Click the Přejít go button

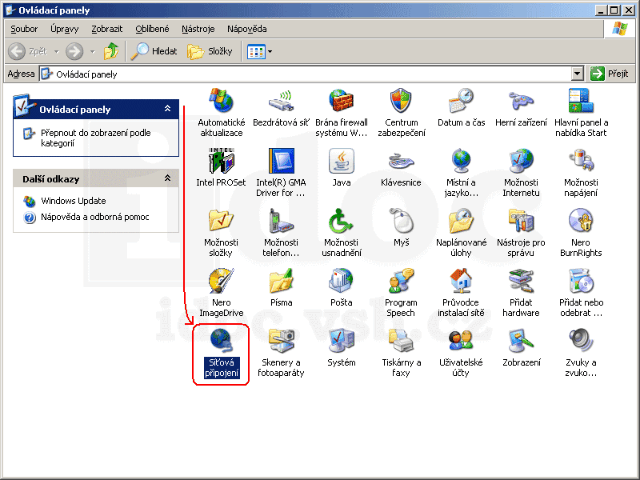pos(609,74)
